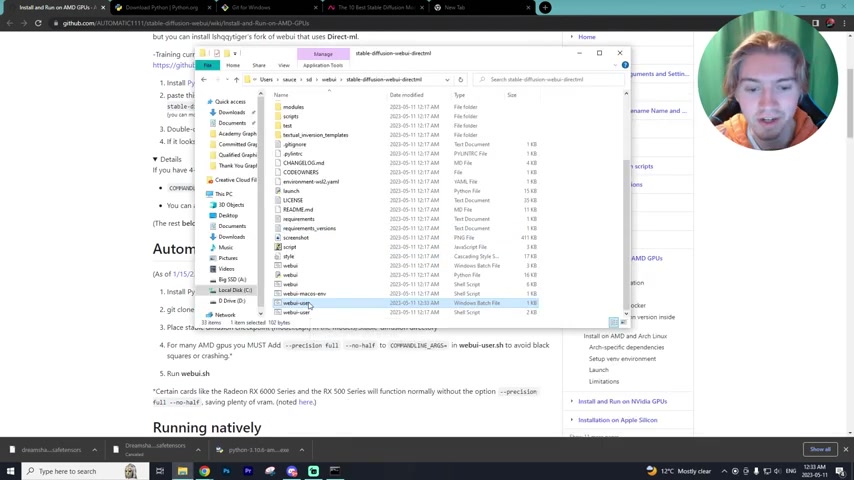Click the Explorer search box

click(548, 80)
